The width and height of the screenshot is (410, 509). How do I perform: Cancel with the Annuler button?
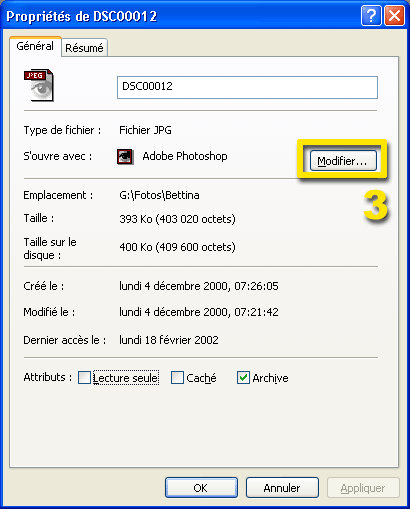click(282, 488)
